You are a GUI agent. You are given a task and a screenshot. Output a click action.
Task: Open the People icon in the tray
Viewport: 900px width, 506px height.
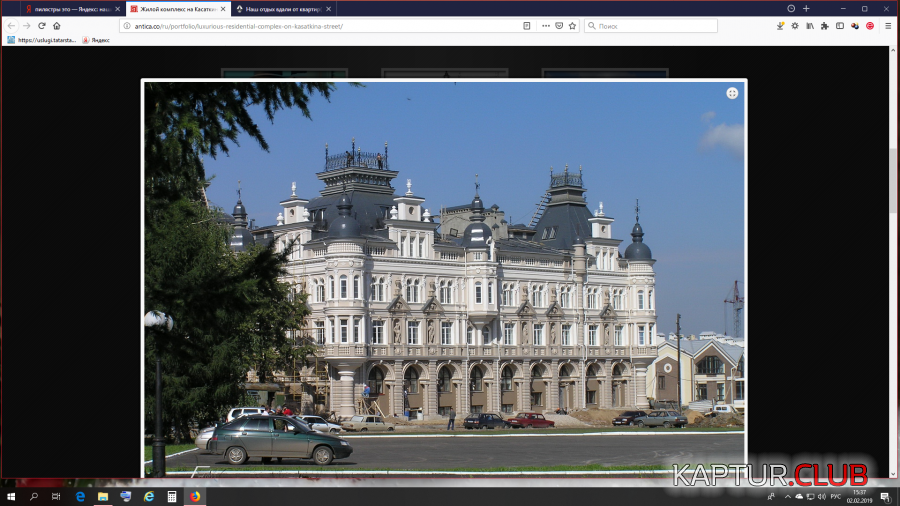pyautogui.click(x=771, y=497)
